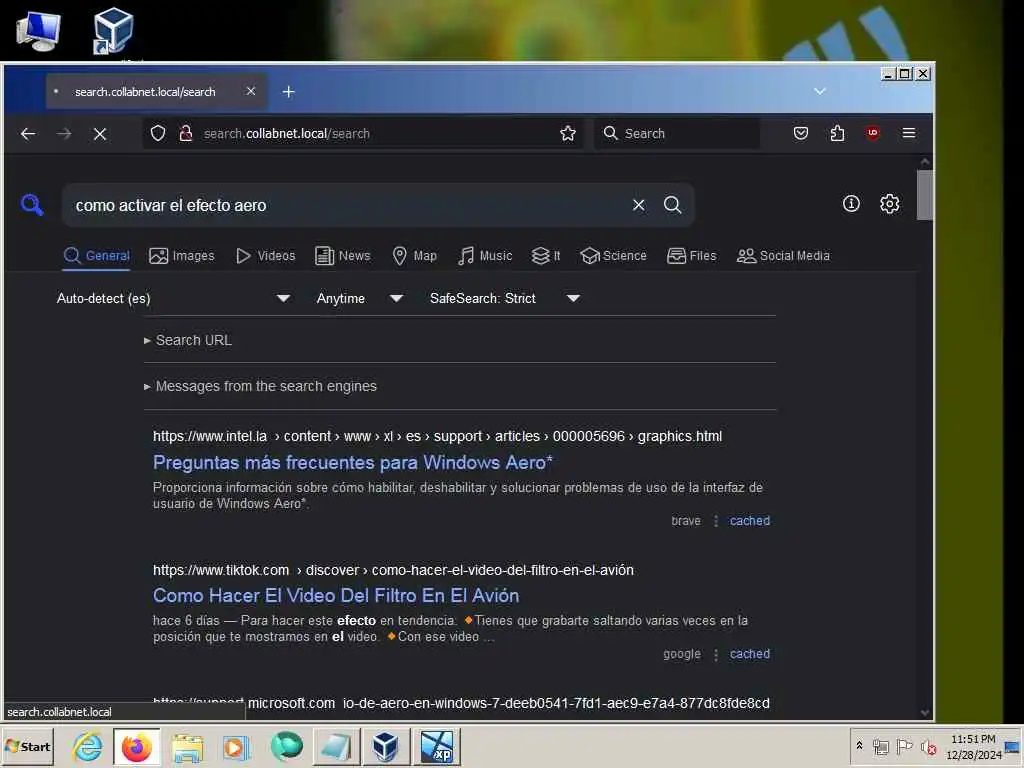Switch to Music category

[x=485, y=255]
